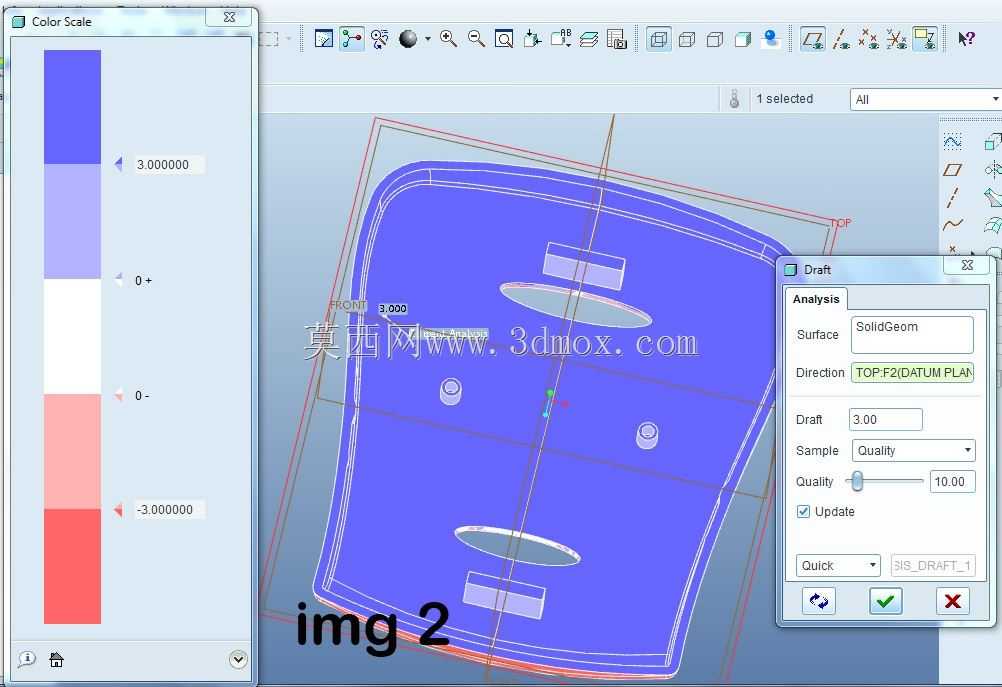Click the Repeat analysis arrows button

click(819, 601)
